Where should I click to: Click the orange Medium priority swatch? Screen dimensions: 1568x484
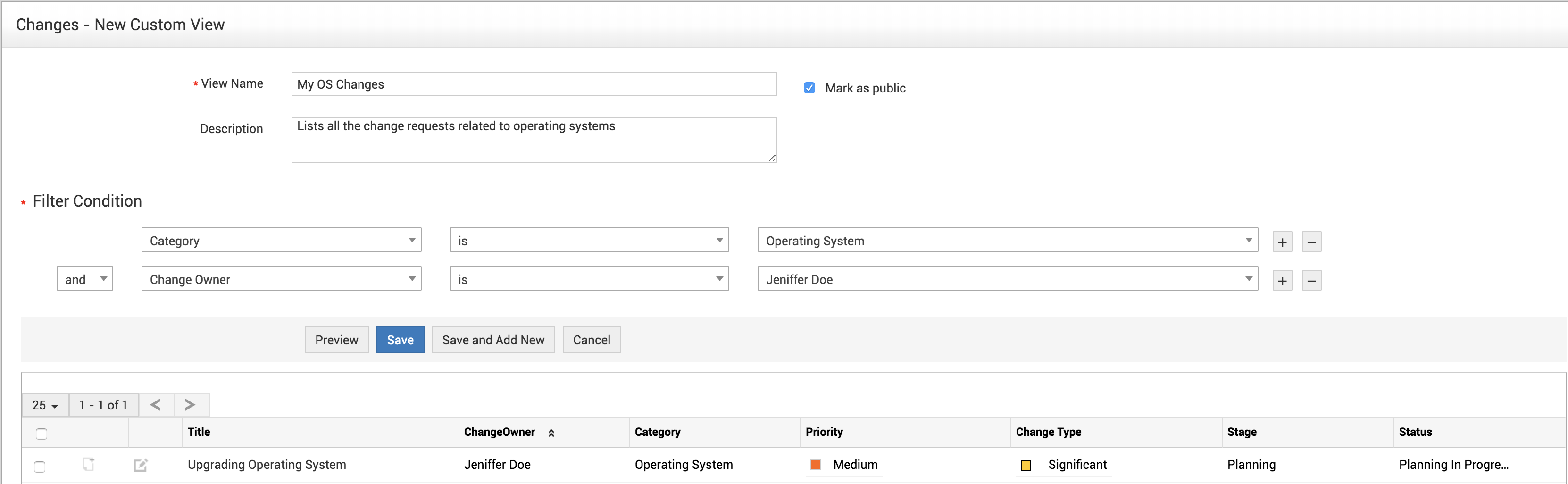point(816,465)
